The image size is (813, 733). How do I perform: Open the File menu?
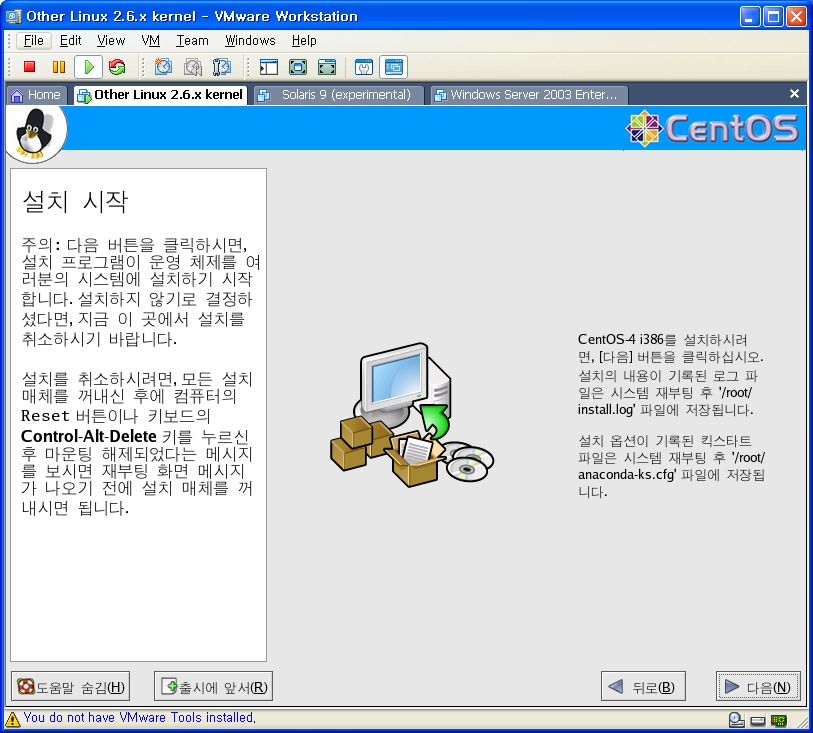[x=34, y=40]
